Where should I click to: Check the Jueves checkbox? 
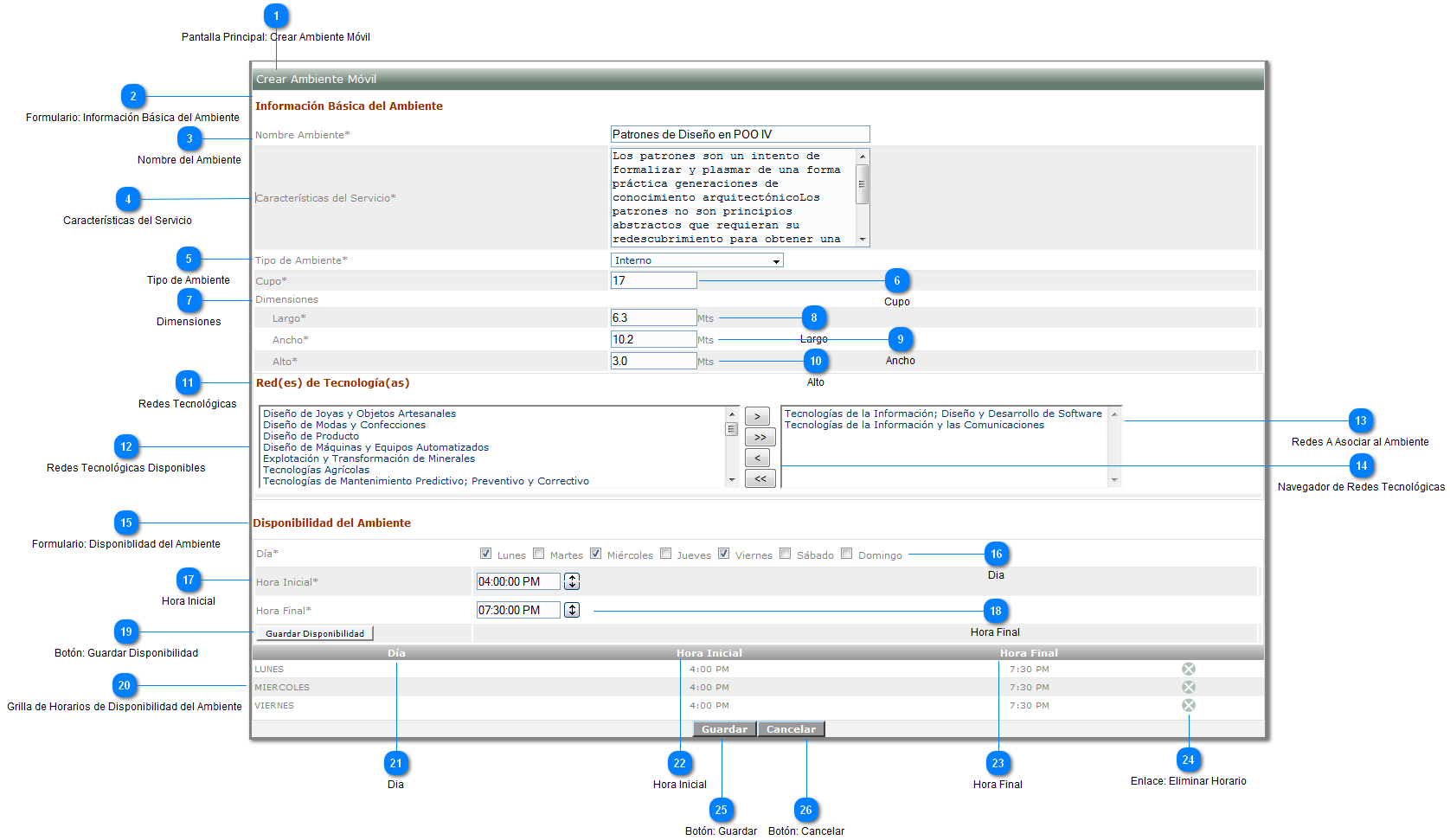tap(665, 554)
